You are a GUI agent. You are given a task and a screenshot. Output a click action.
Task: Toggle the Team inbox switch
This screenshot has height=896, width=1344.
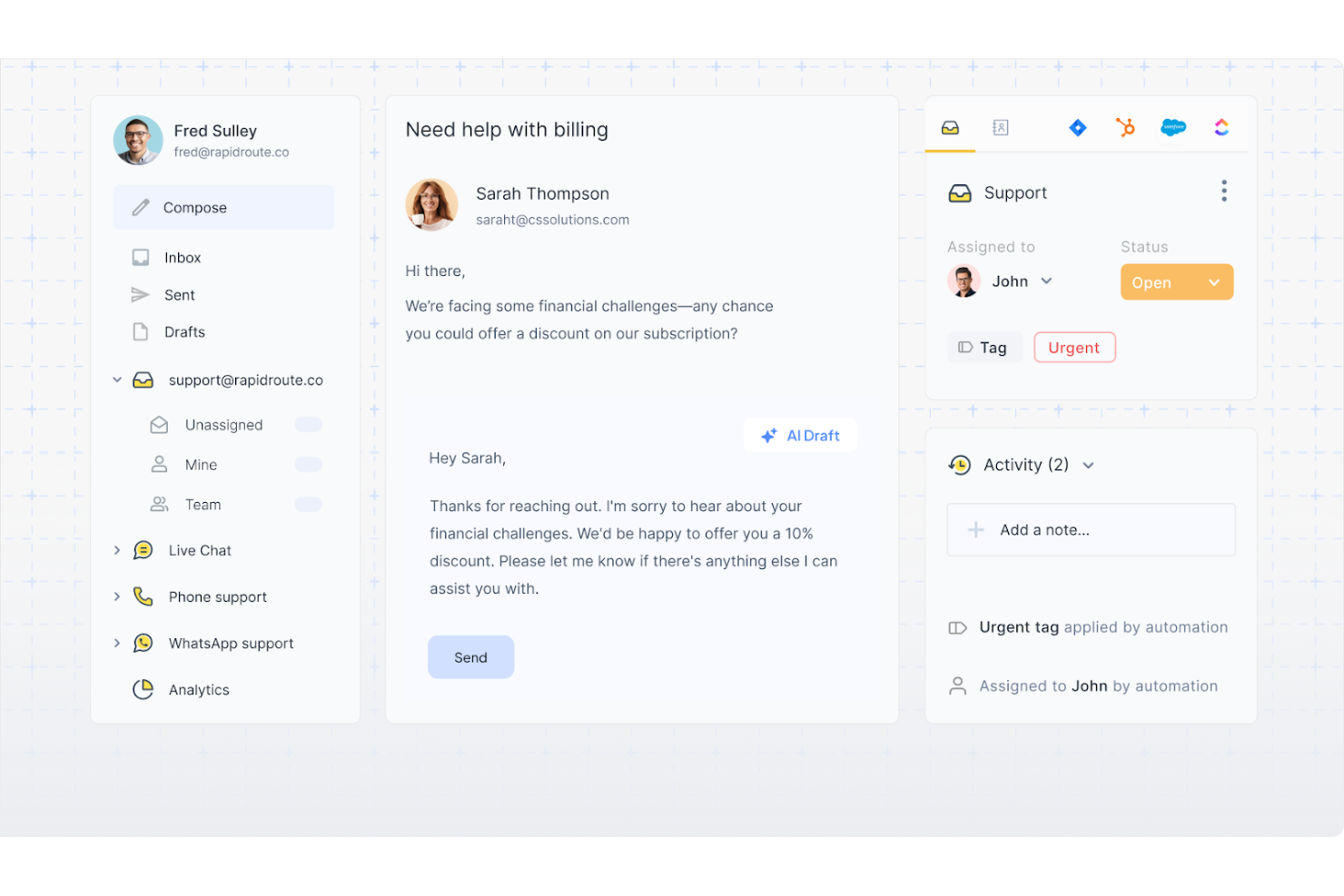[x=308, y=504]
